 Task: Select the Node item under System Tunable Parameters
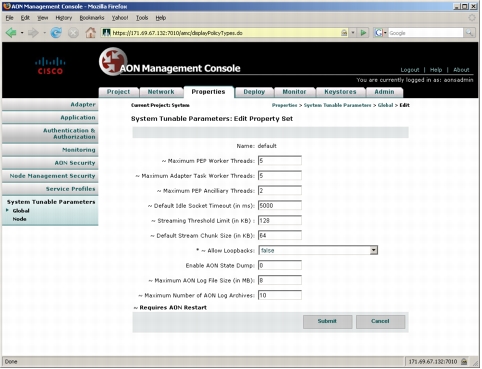pos(19,219)
